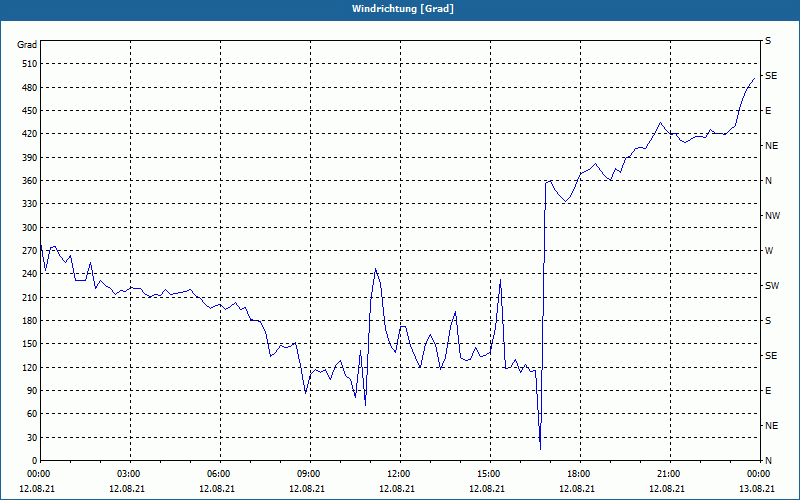Select the 330 degree axis label
The image size is (800, 500).
point(30,204)
